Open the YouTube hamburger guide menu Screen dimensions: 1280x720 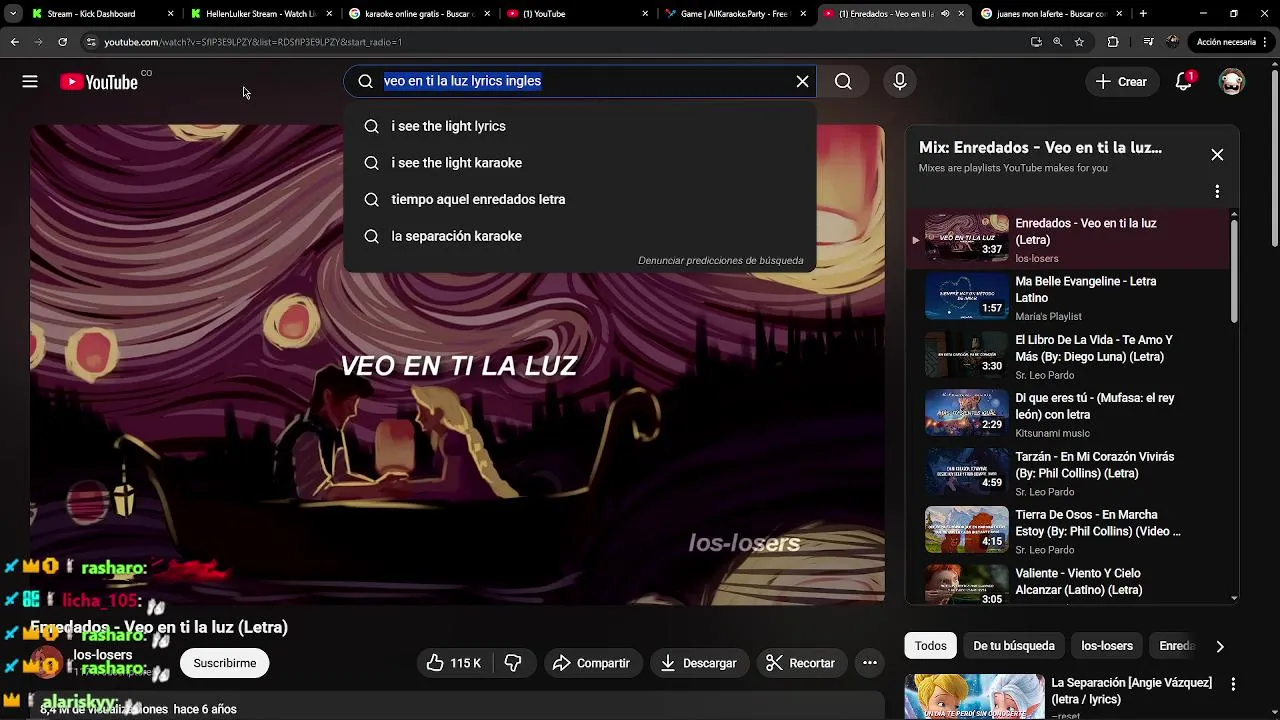(30, 82)
